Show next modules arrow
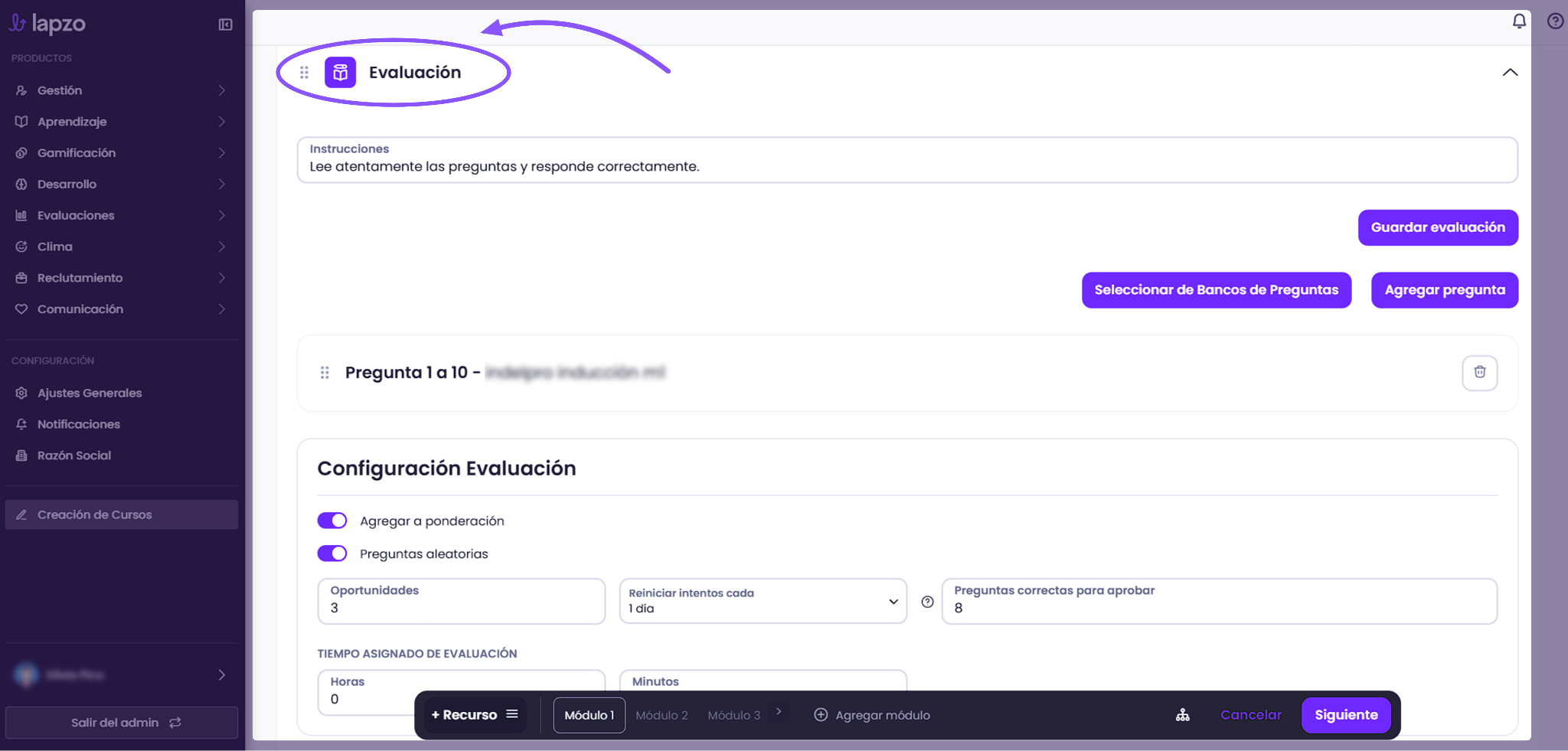 (779, 712)
